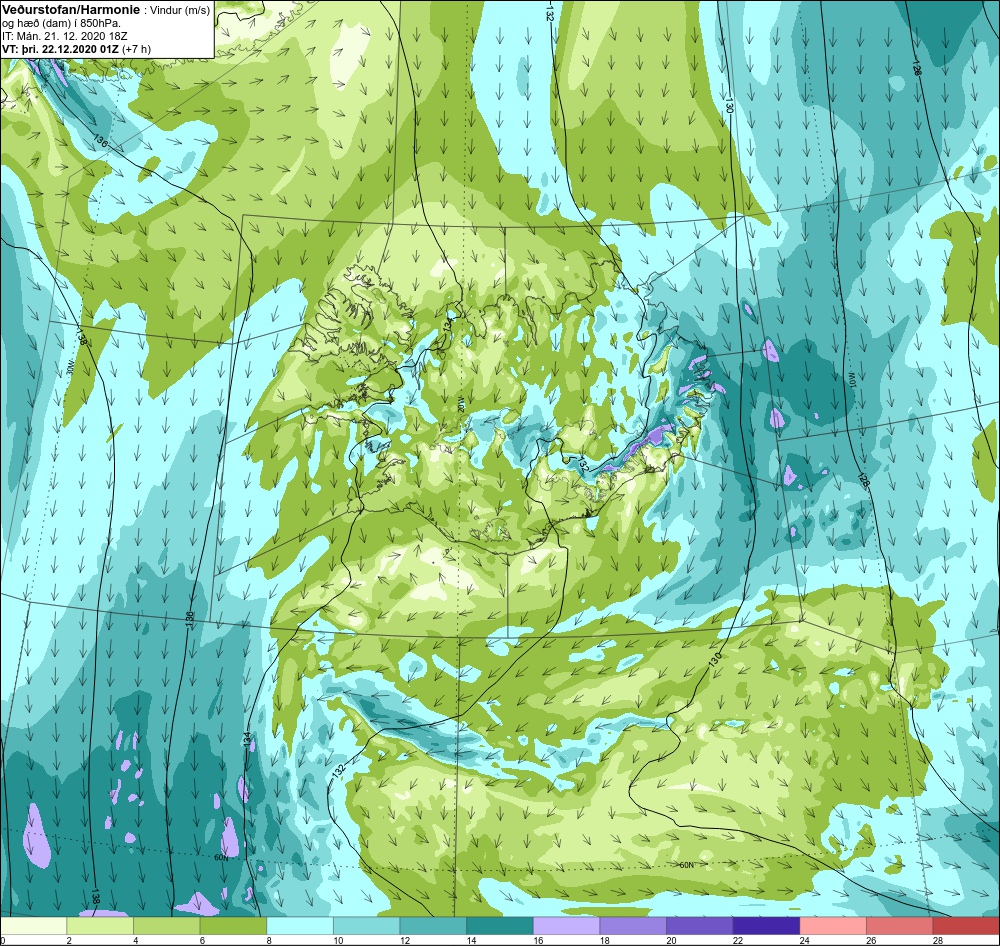This screenshot has width=1000, height=946.
Task: Click the '136' contour label near the top-left corner
Action: (100, 140)
